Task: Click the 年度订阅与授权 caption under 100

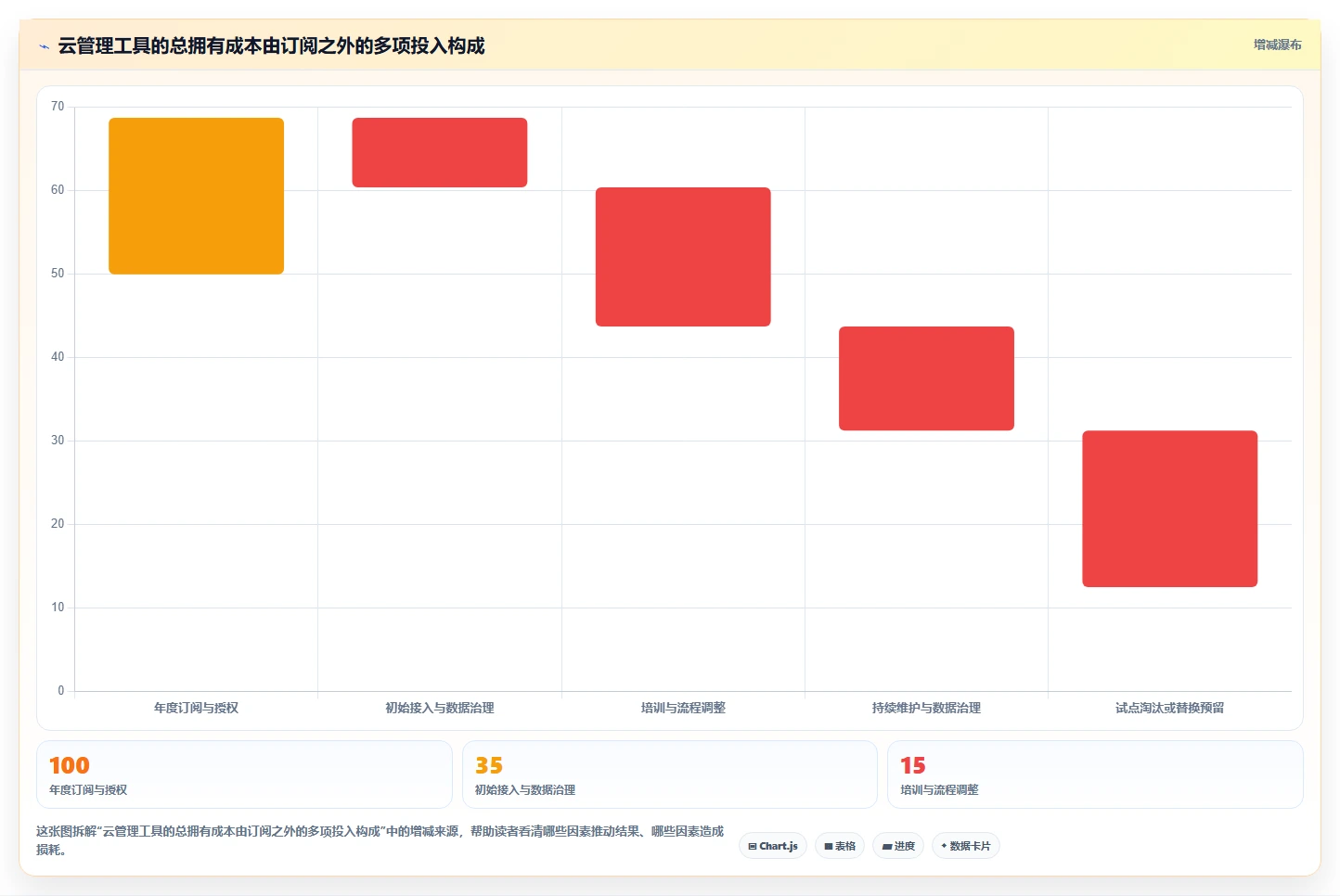Action: click(x=88, y=790)
